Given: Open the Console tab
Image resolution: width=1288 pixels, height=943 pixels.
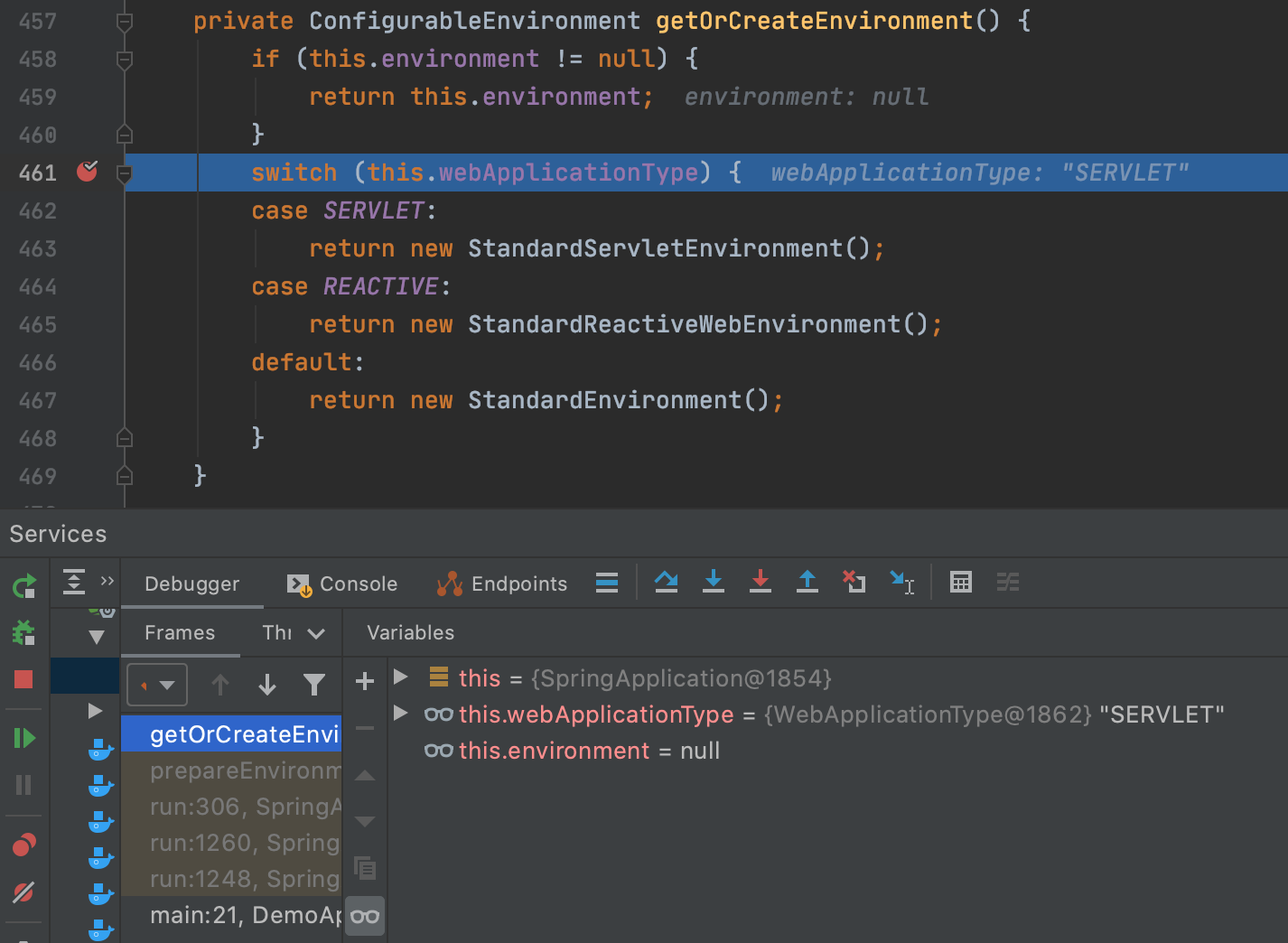Looking at the screenshot, I should (x=342, y=584).
